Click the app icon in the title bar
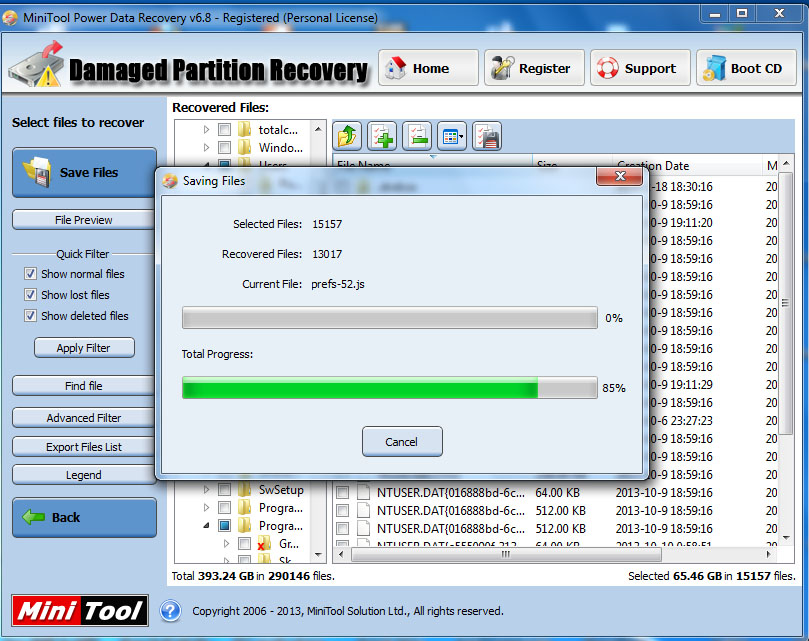Screen dimensions: 809x641 click(x=10, y=18)
